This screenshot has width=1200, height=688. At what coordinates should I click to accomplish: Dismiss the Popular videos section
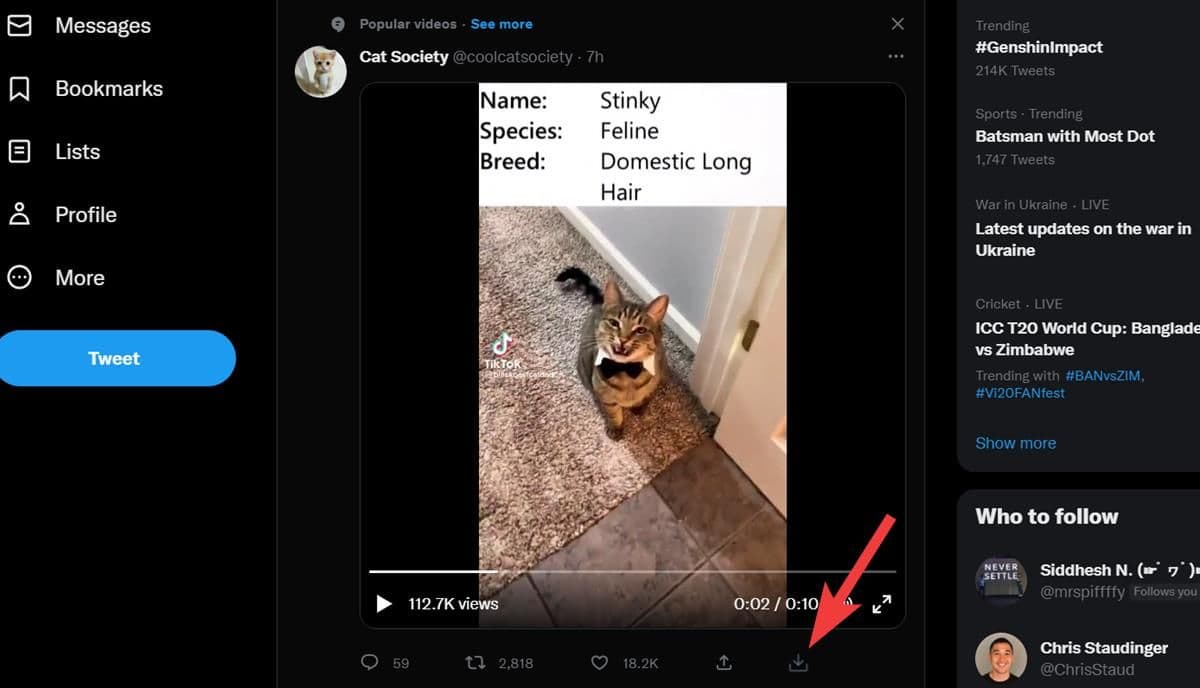[x=897, y=24]
